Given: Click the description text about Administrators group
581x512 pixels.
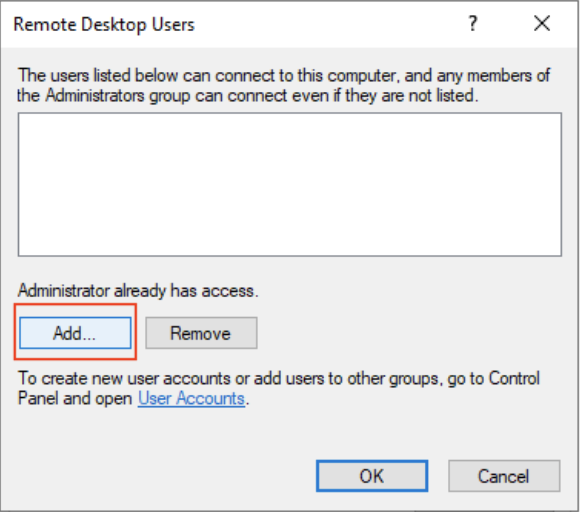Looking at the screenshot, I should tap(284, 86).
